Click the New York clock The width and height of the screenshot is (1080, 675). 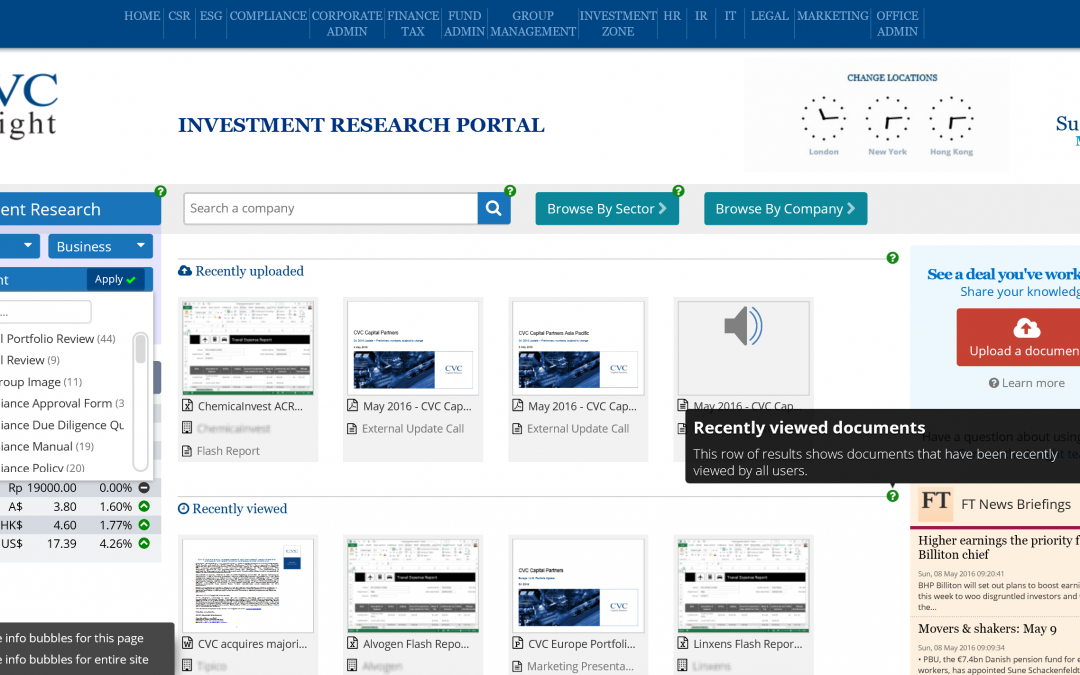click(888, 119)
